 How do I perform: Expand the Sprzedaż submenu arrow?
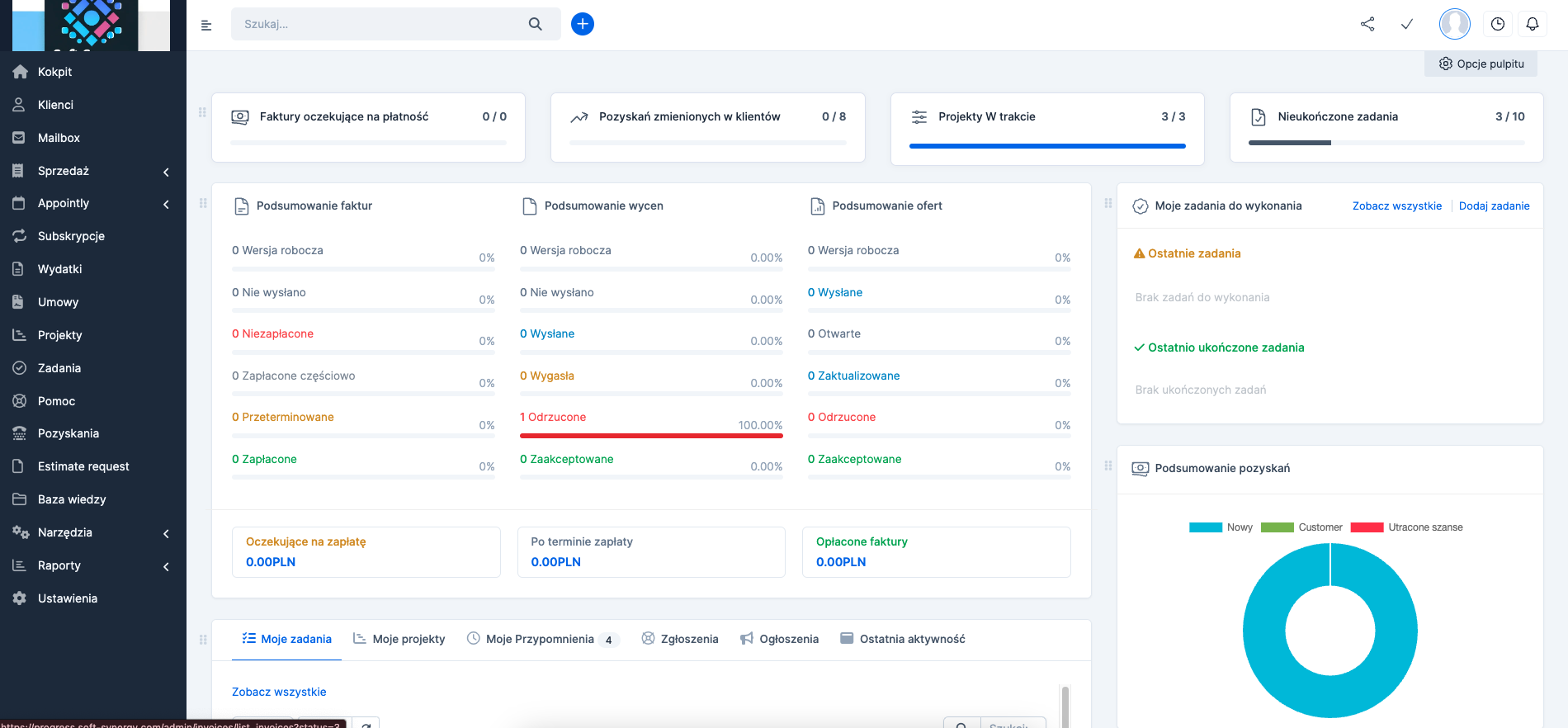166,172
